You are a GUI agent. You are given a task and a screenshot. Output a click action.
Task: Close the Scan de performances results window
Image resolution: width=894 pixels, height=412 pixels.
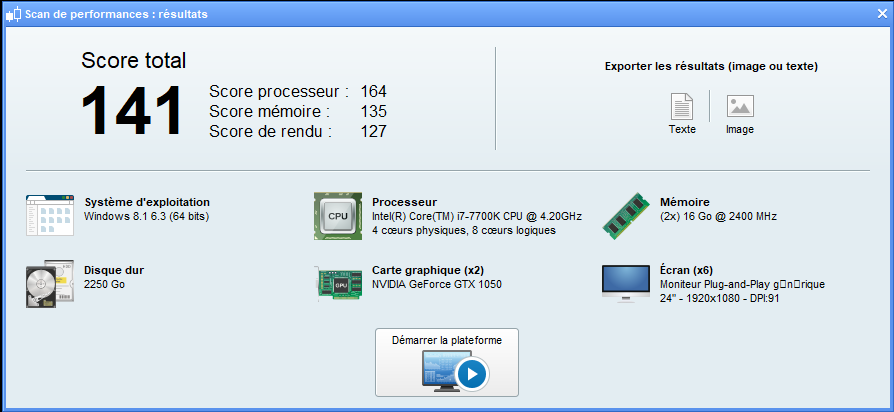882,14
